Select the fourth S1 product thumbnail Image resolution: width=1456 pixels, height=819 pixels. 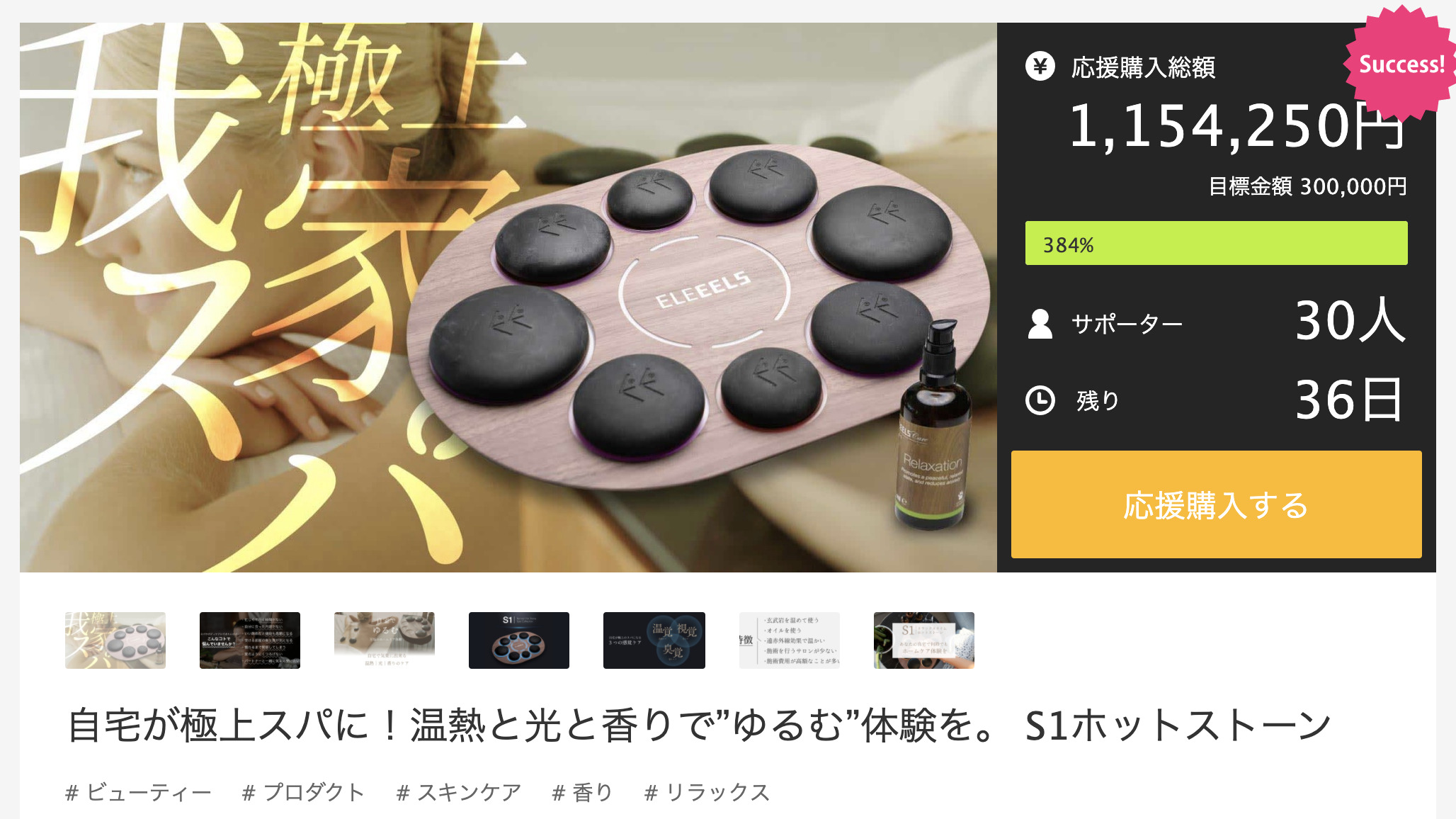(x=519, y=640)
